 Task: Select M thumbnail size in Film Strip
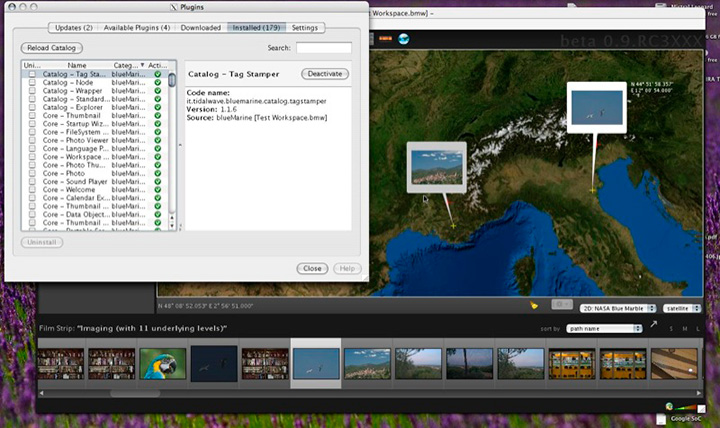[685, 329]
